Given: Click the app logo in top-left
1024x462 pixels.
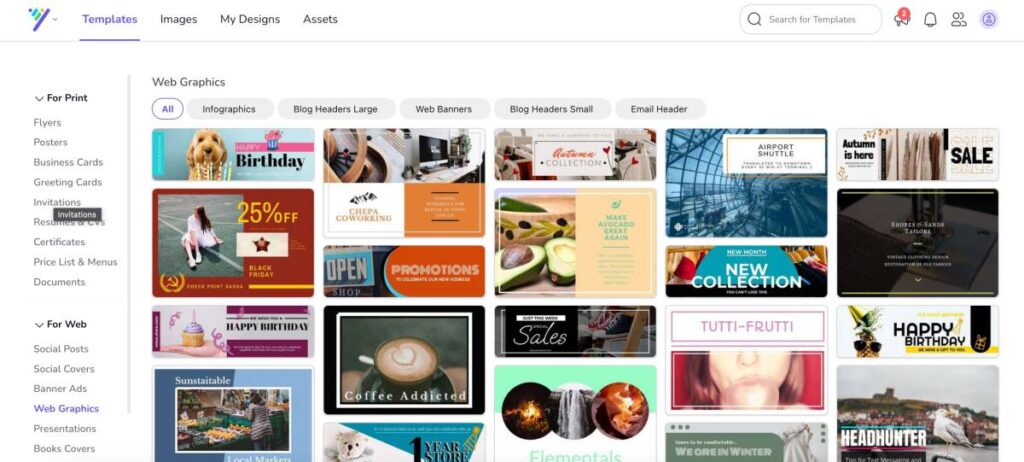Looking at the screenshot, I should 39,19.
